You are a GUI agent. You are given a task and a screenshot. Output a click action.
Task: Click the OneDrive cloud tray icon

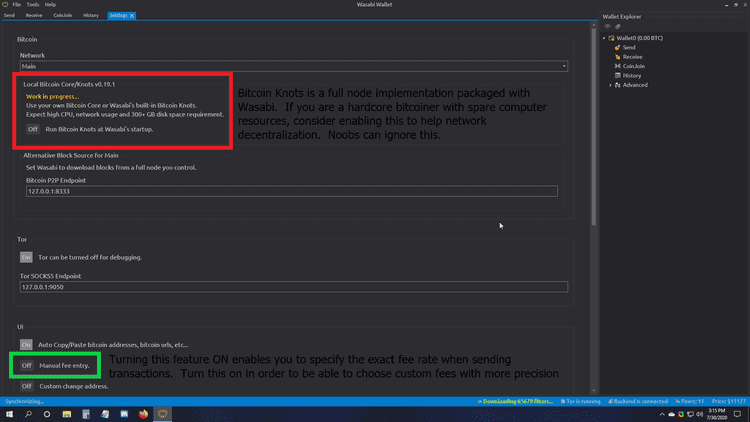pos(672,414)
